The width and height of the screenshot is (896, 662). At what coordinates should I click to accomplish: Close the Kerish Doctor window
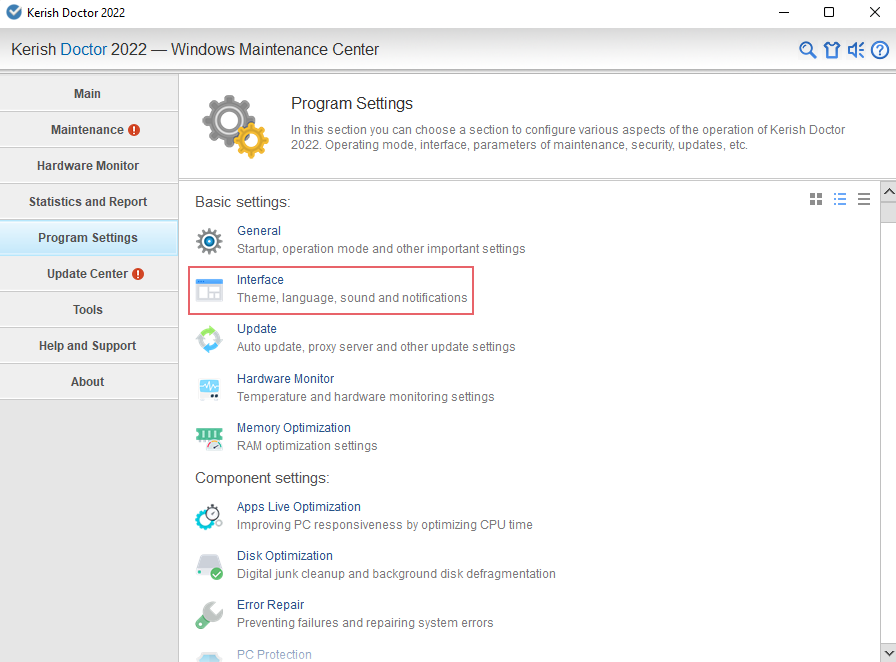(875, 12)
